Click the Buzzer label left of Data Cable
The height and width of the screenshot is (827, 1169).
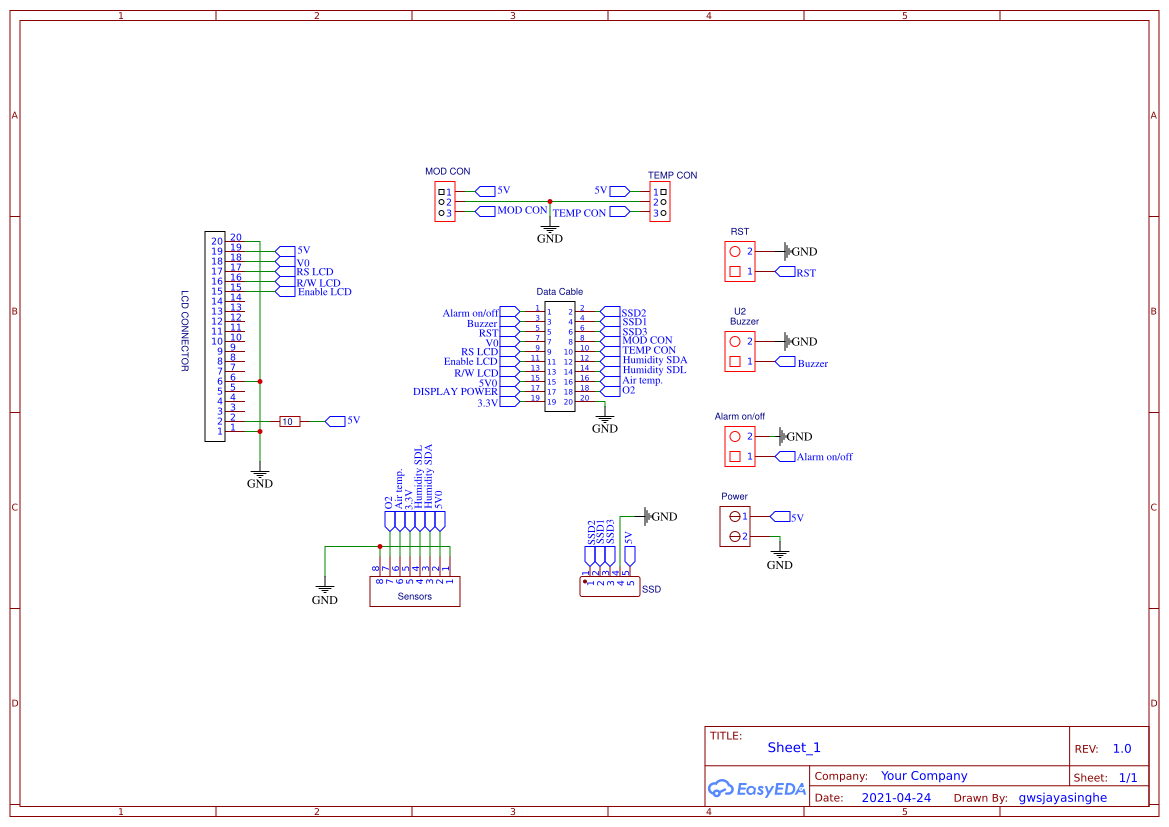(482, 324)
